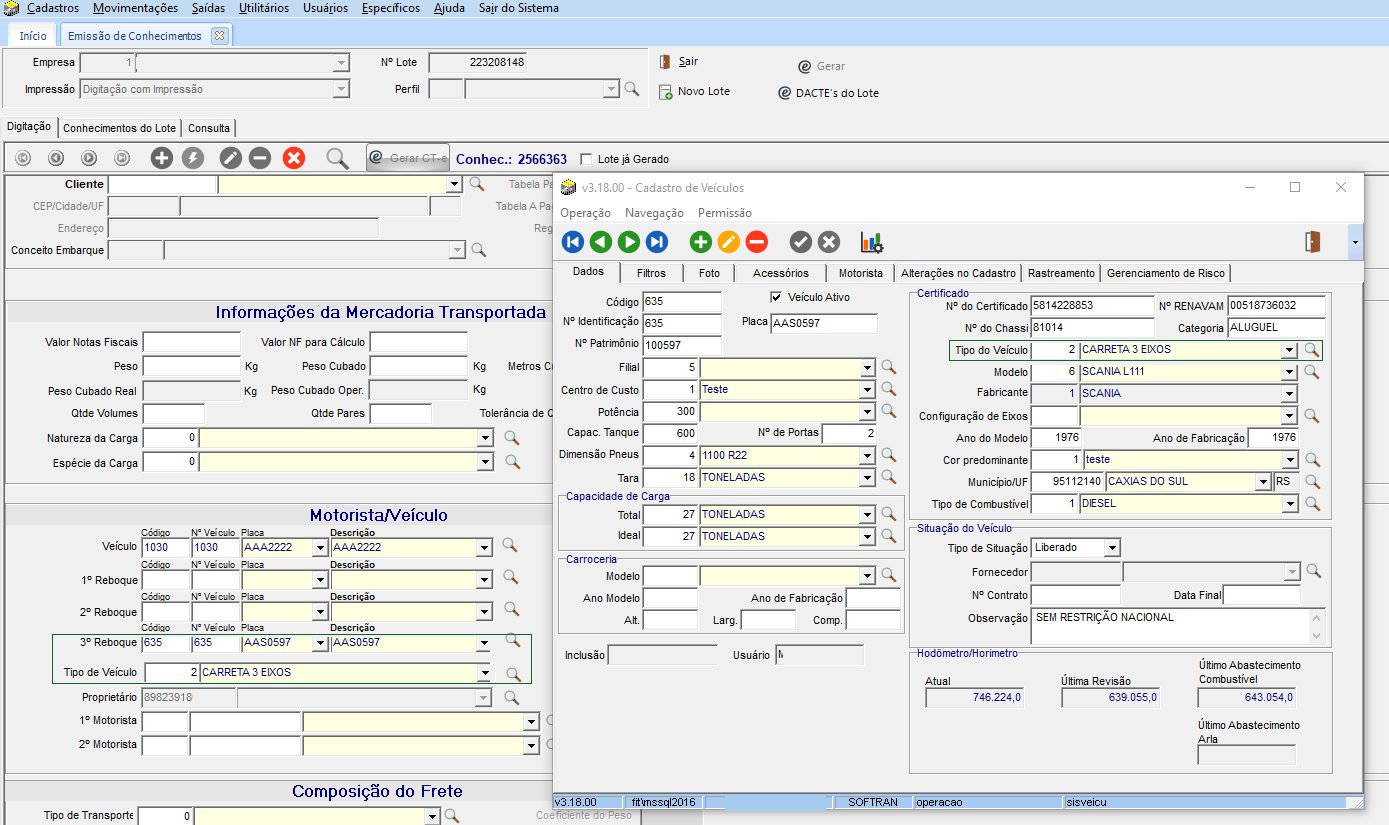Click the lightning bolt icon in Digitação toolbar
Image resolution: width=1389 pixels, height=825 pixels.
pos(193,158)
